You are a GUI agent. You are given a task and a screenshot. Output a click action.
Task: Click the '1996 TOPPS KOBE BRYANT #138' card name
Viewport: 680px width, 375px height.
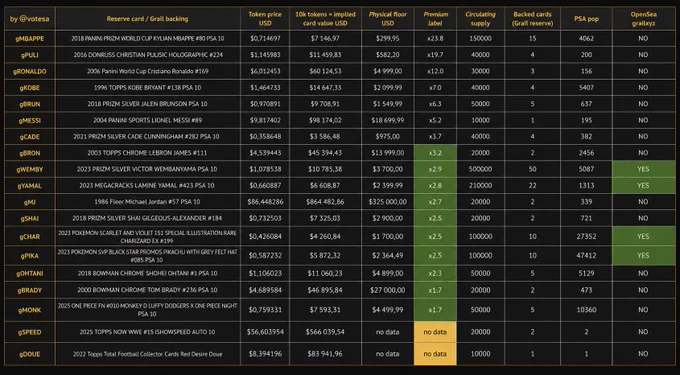pos(147,88)
